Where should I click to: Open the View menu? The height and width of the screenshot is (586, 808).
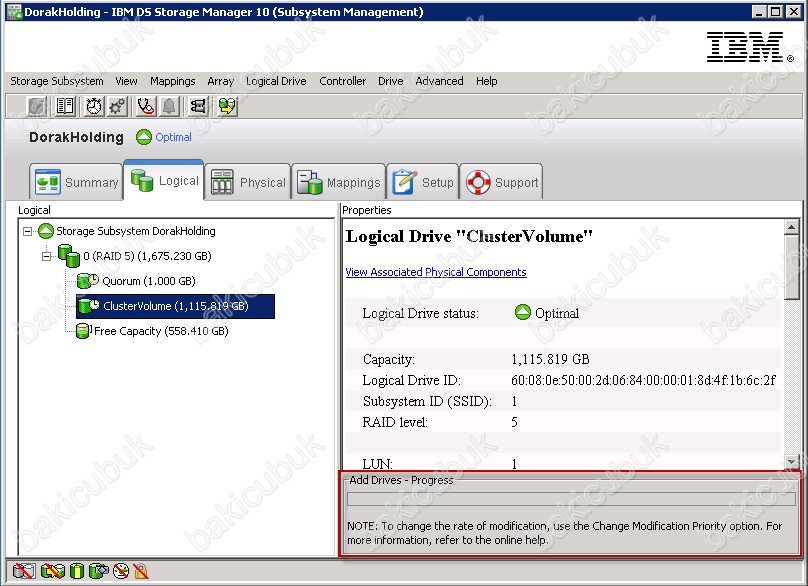click(126, 81)
